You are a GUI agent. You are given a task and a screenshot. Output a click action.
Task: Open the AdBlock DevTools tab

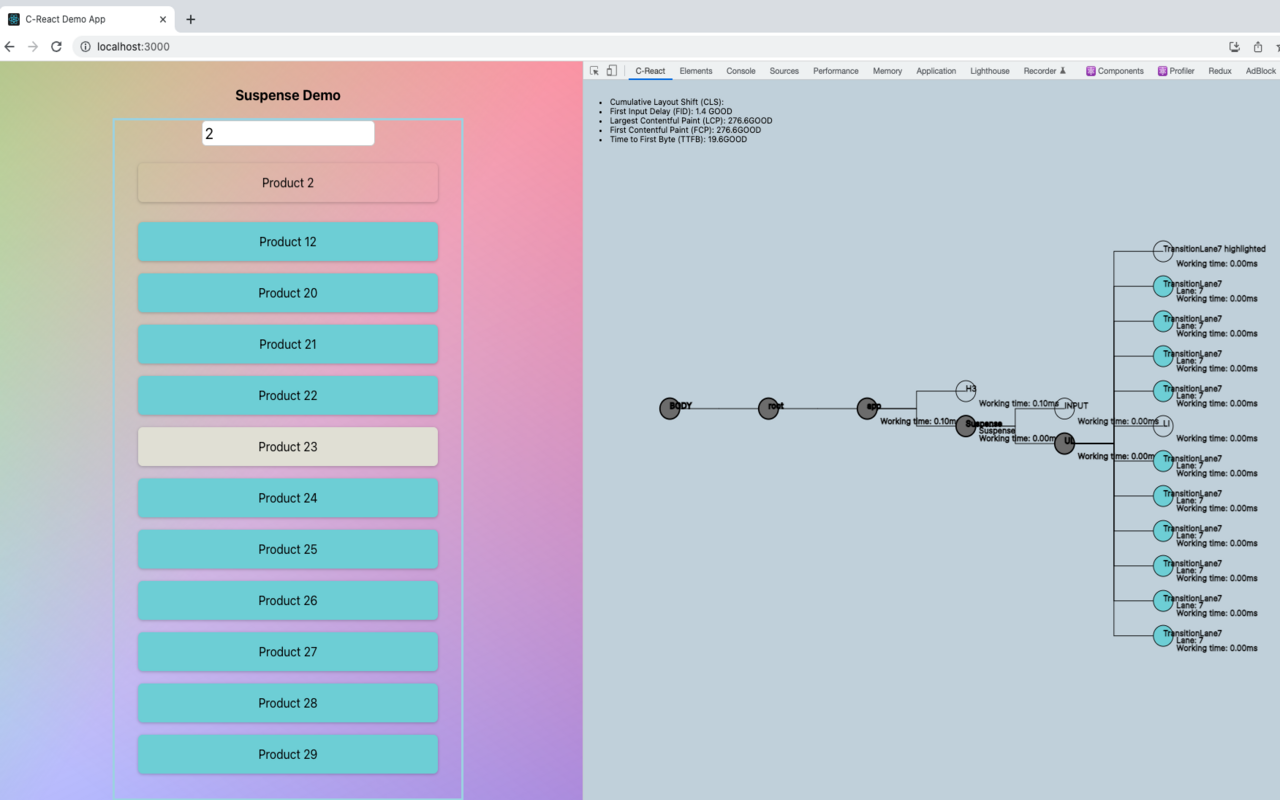click(1261, 71)
